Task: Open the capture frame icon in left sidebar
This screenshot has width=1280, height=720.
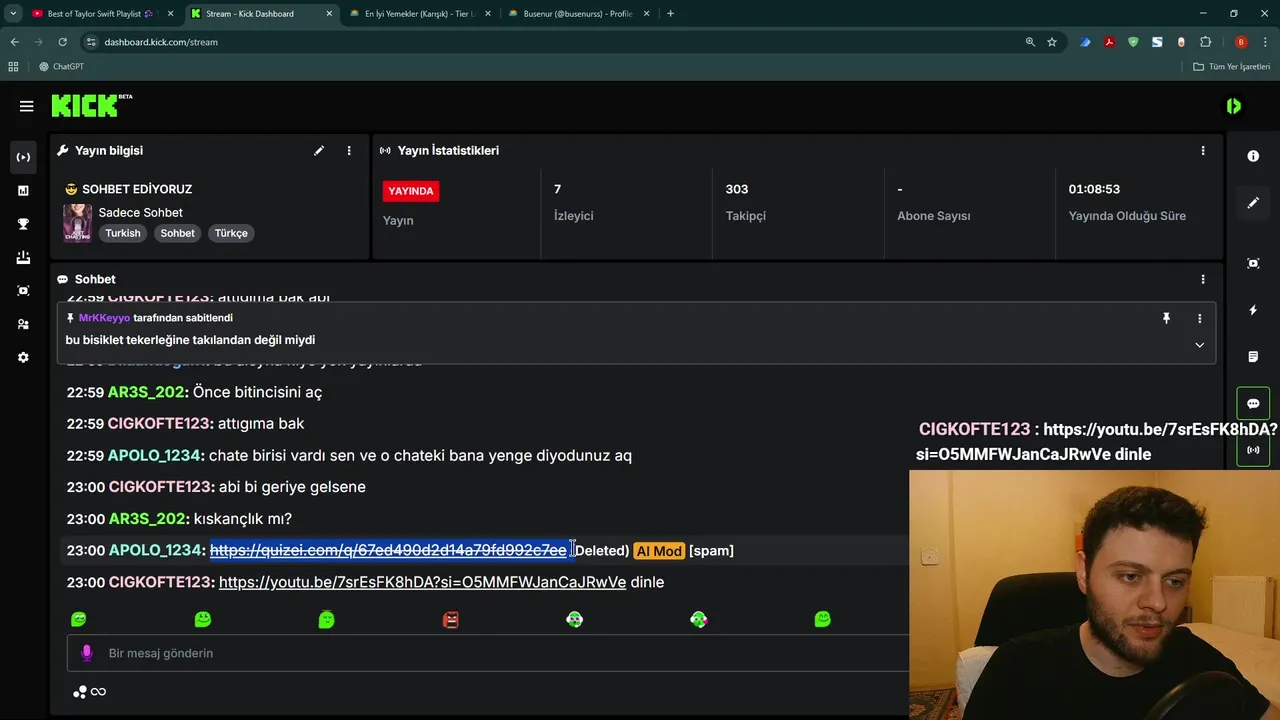Action: (23, 291)
